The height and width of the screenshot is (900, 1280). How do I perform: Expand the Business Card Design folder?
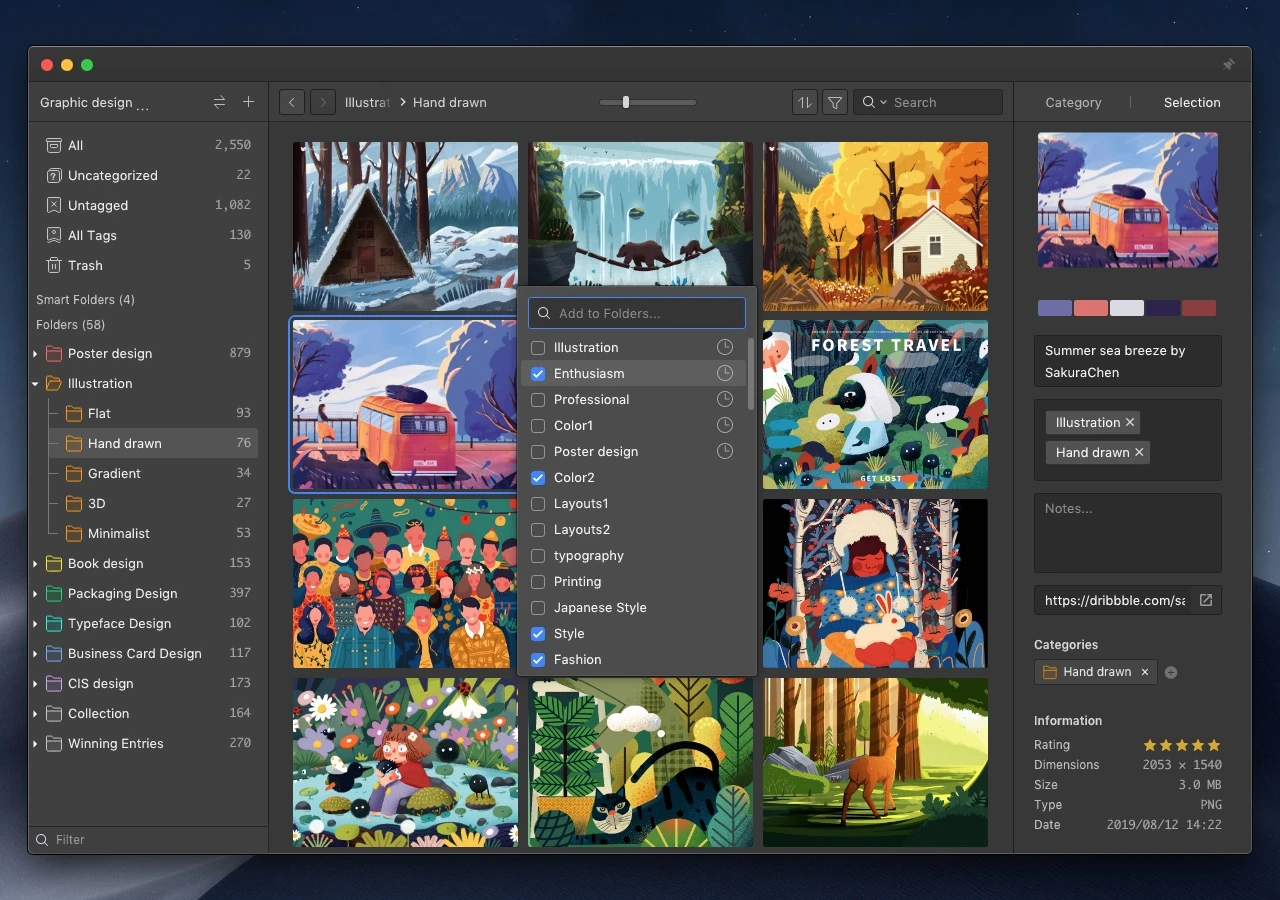pyautogui.click(x=35, y=654)
